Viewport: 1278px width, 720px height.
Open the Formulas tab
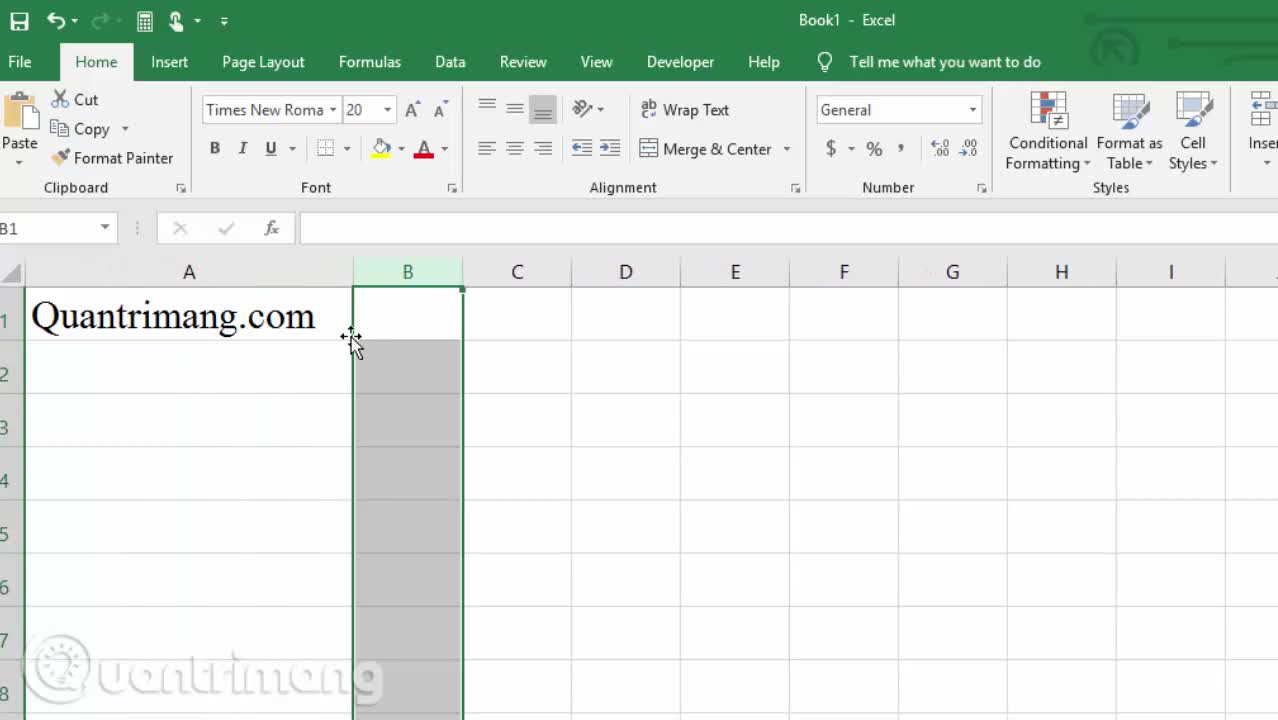(370, 62)
